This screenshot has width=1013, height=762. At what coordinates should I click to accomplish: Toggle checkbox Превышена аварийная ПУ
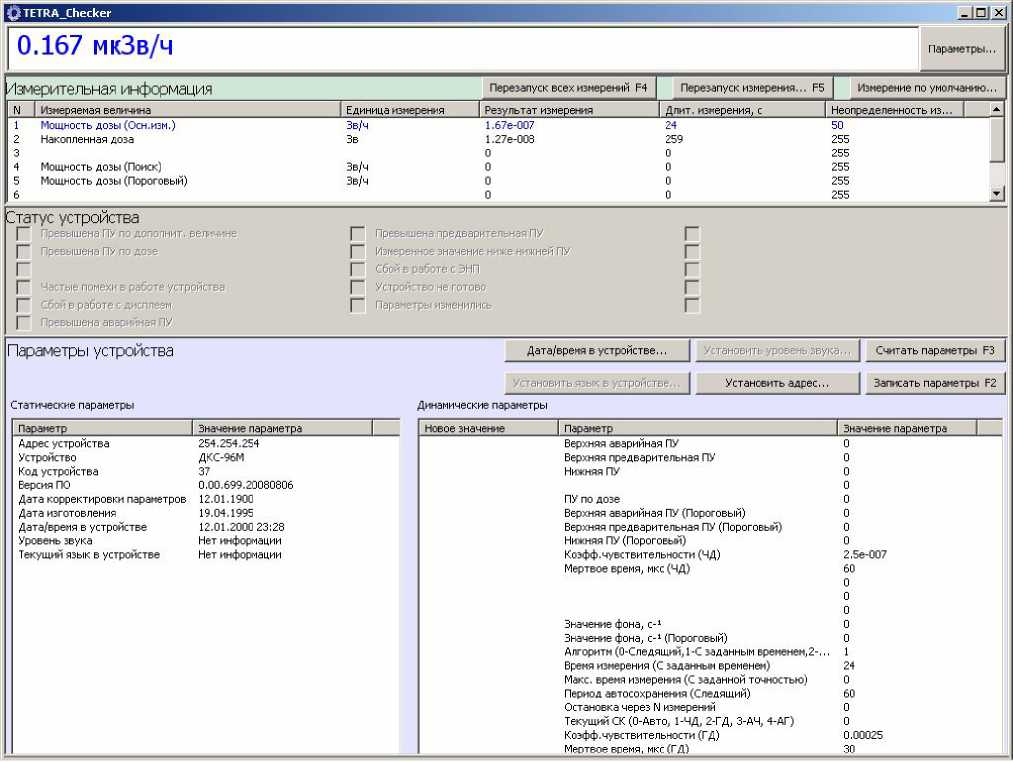coord(23,323)
